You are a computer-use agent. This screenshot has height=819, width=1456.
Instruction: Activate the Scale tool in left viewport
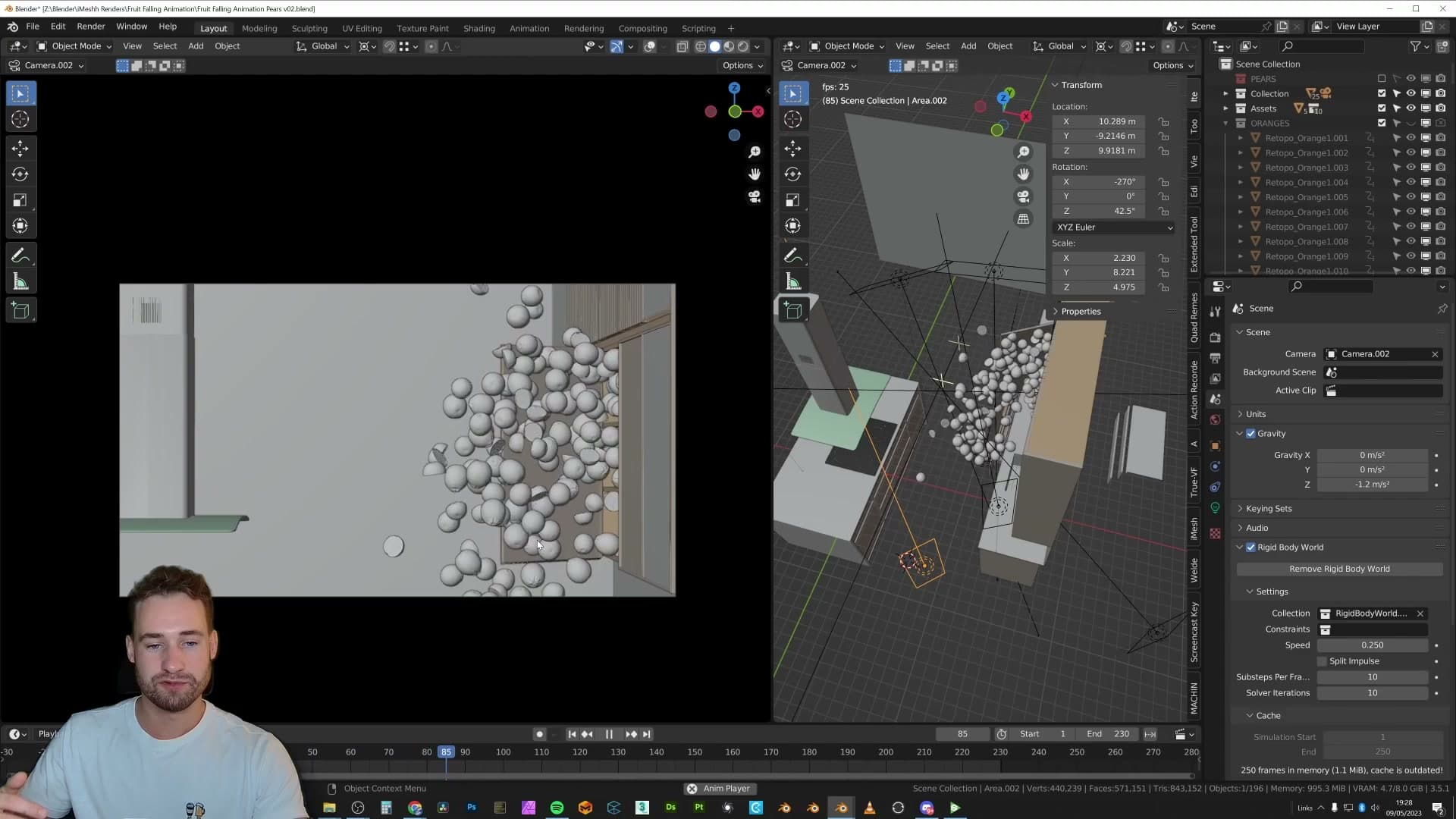click(20, 200)
